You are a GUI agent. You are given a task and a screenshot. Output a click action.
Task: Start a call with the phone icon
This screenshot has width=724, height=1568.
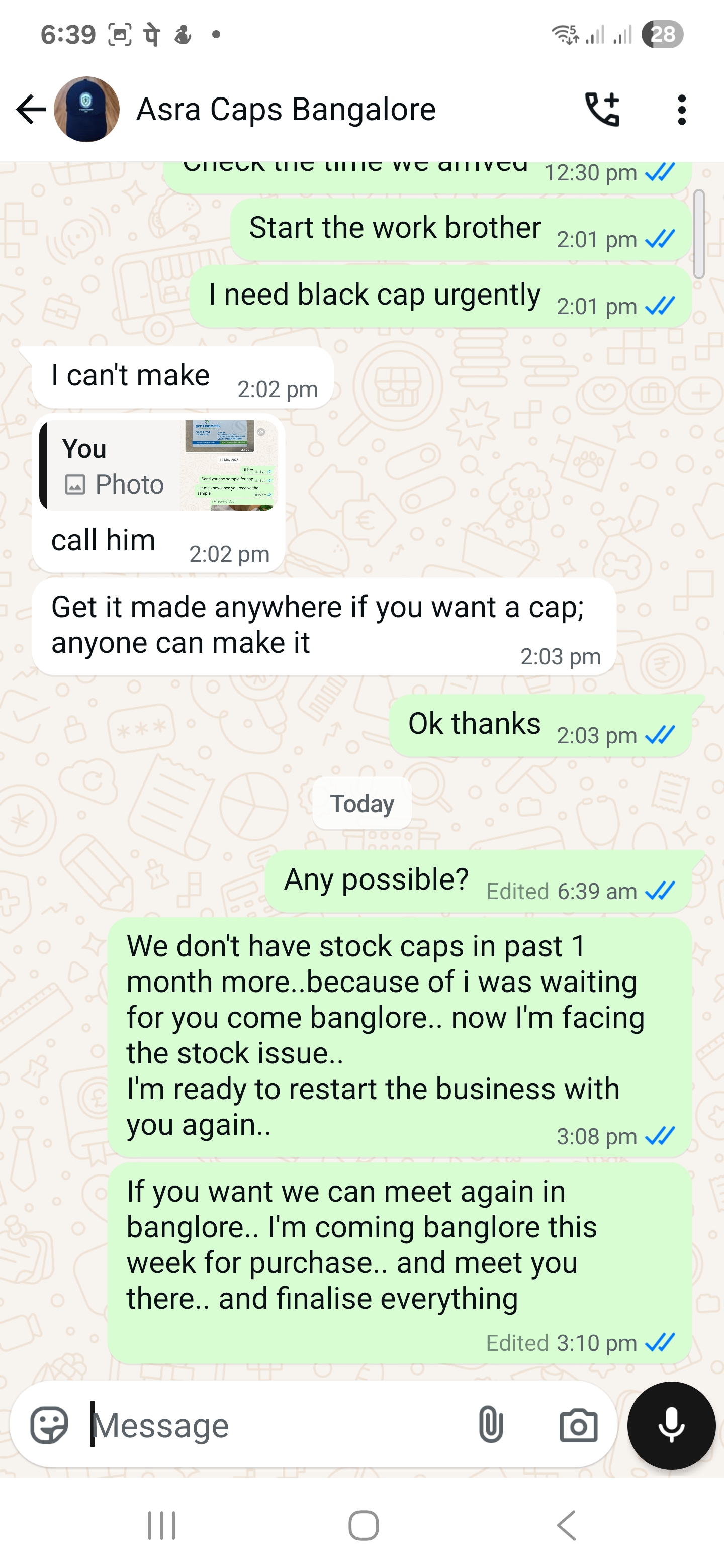pyautogui.click(x=602, y=110)
